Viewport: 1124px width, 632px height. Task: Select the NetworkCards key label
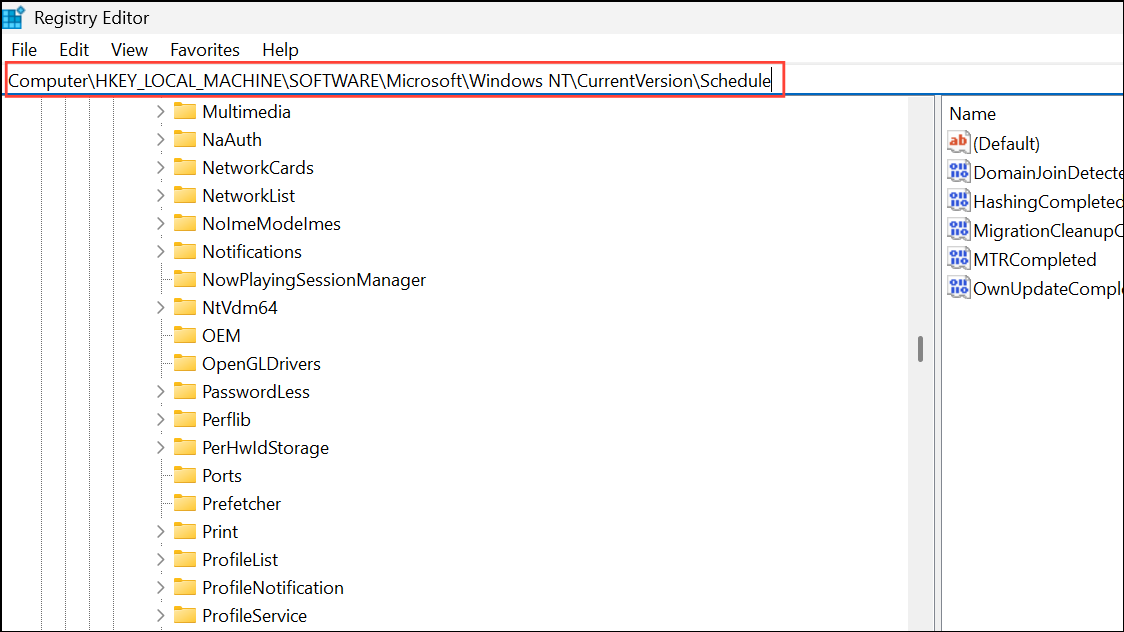tap(258, 168)
